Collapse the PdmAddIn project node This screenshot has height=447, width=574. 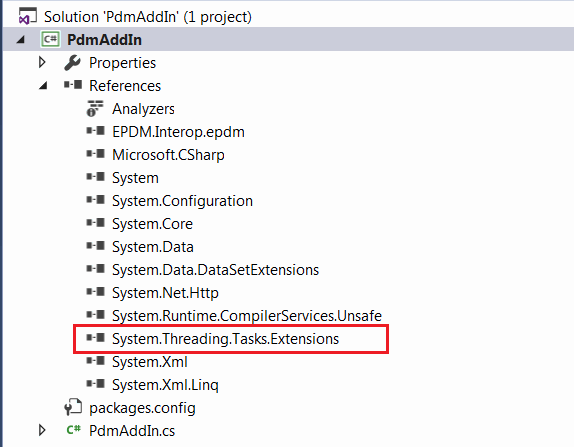click(x=21, y=40)
